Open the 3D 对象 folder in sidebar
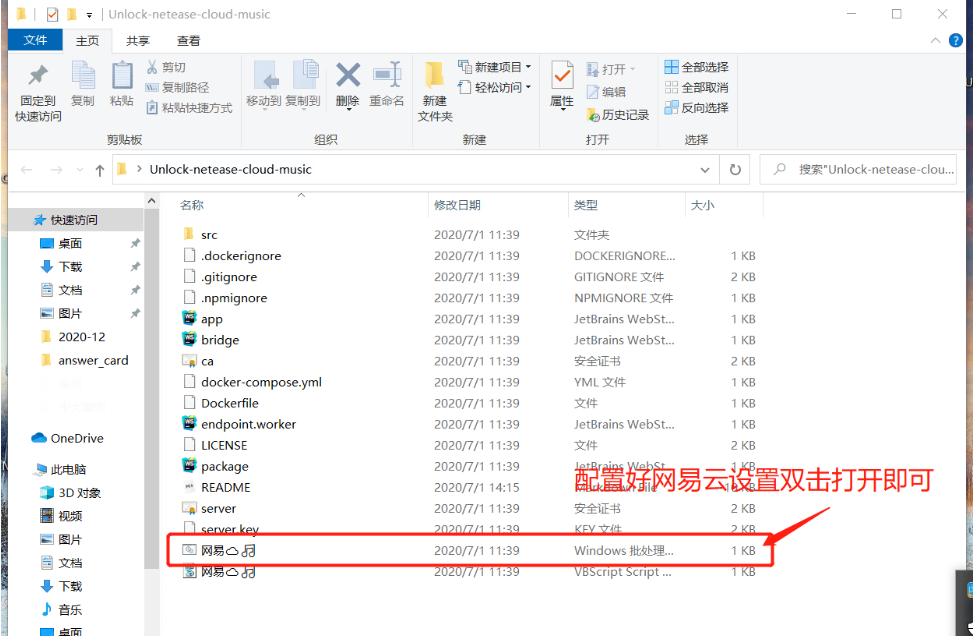The image size is (973, 636). click(71, 493)
